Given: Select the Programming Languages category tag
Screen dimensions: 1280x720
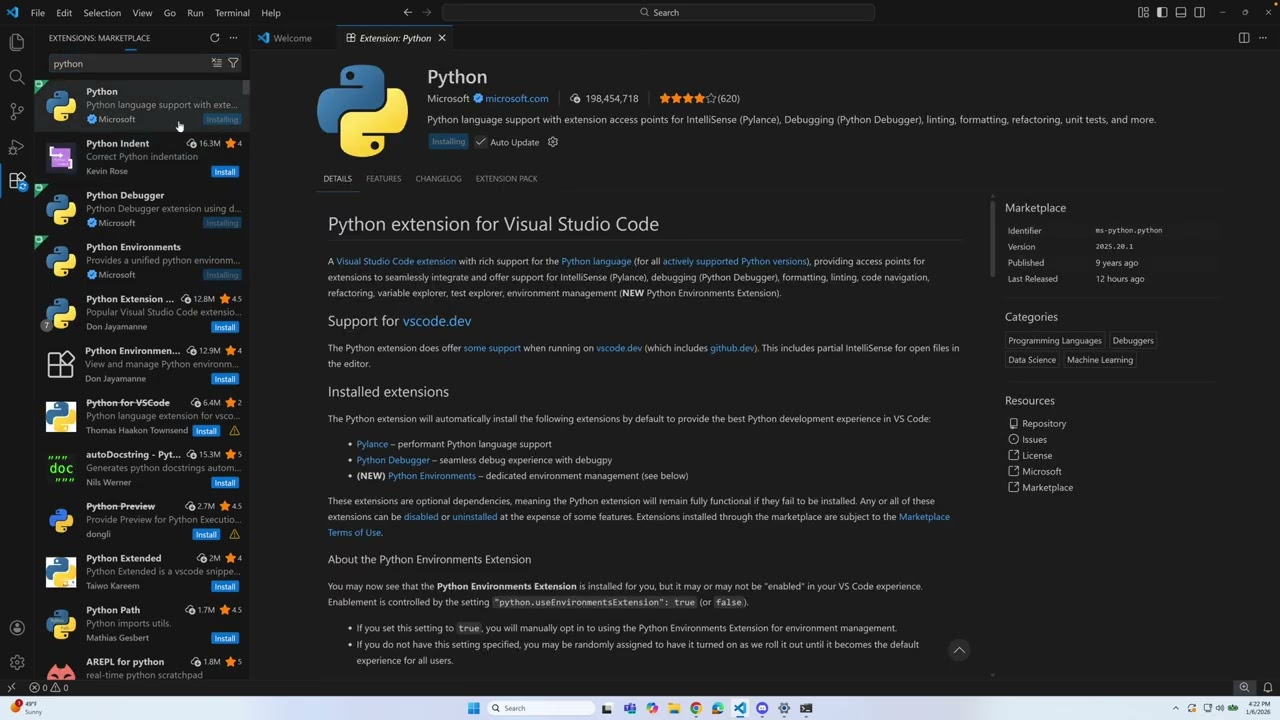Looking at the screenshot, I should [1054, 340].
